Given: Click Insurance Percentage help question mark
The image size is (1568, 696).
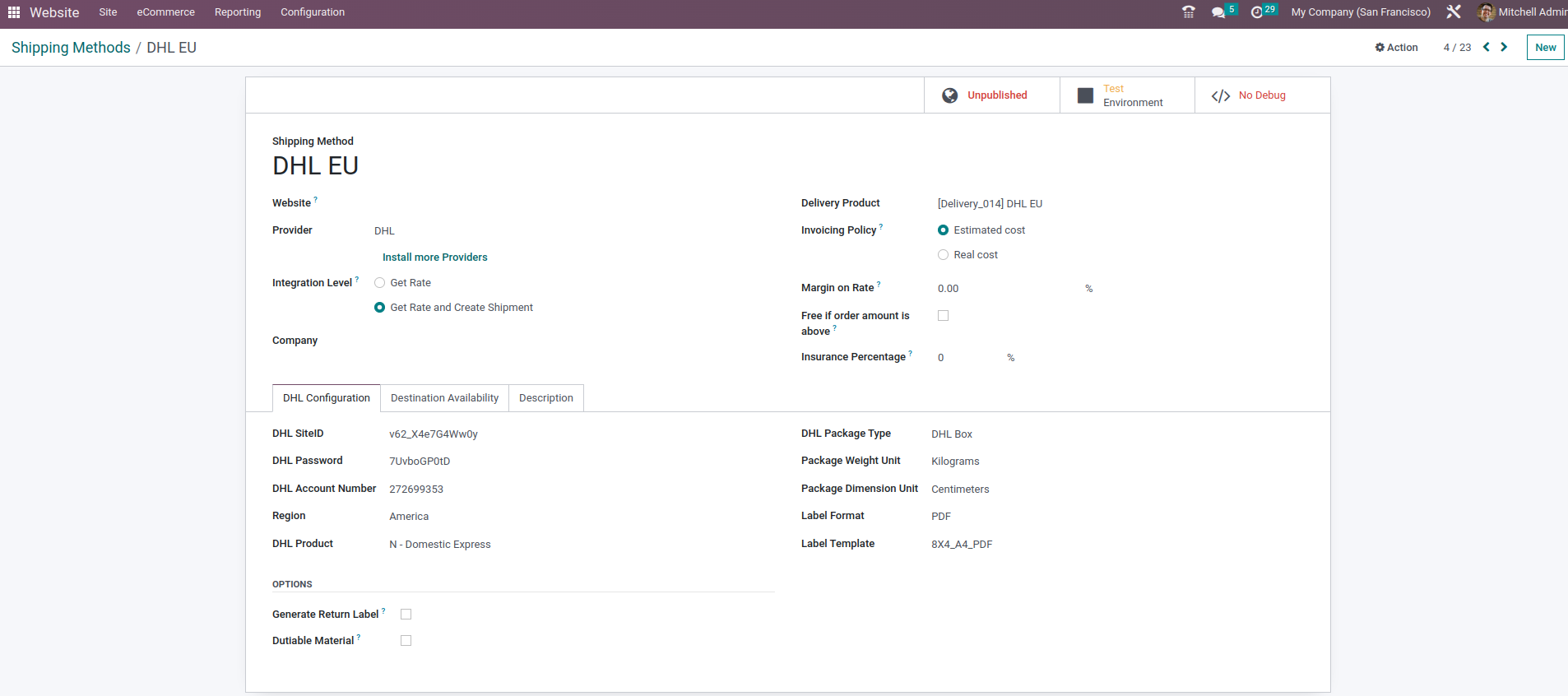Looking at the screenshot, I should click(911, 354).
